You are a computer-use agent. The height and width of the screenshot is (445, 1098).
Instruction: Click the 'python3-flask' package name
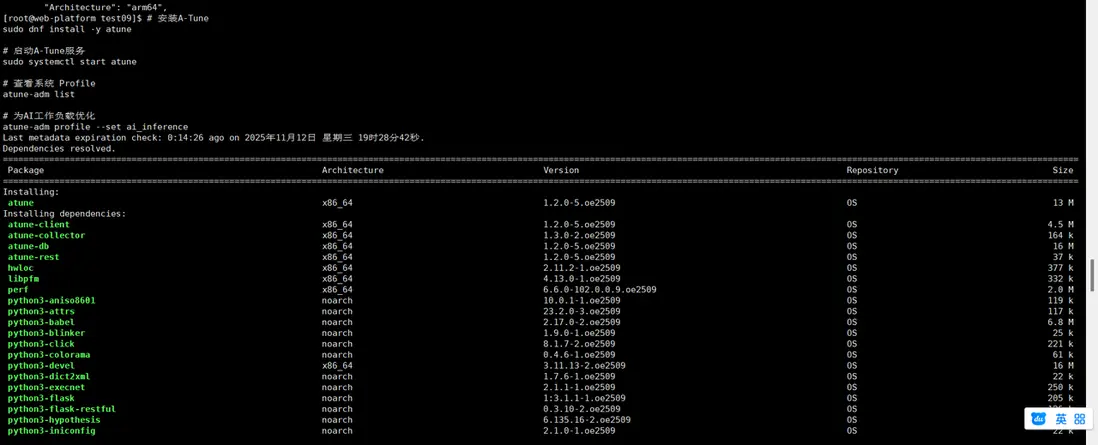point(41,398)
